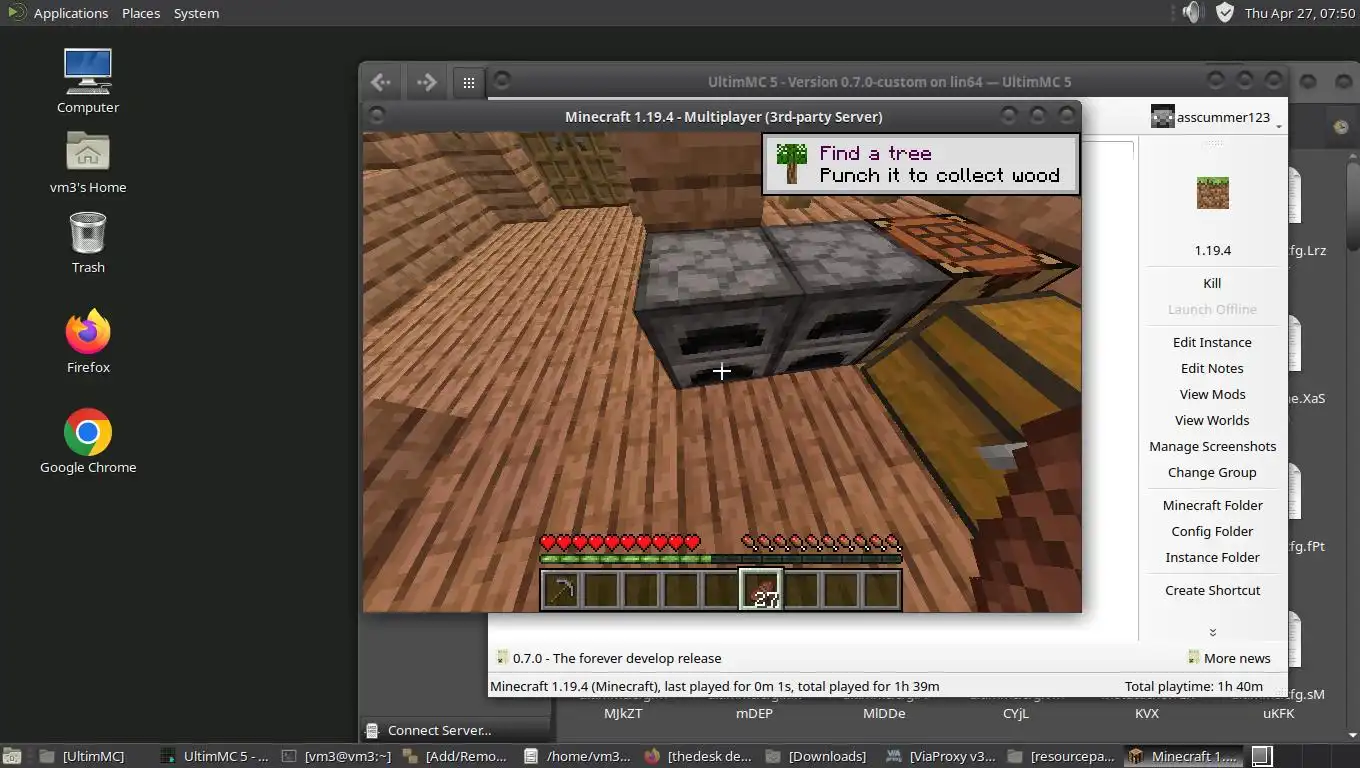This screenshot has height=768, width=1360.
Task: Launch Firefox from the desktop
Action: 88,332
